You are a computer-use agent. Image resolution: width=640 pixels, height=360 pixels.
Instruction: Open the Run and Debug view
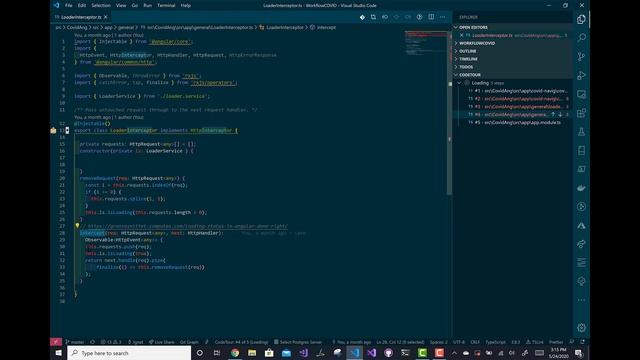(x=581, y=75)
